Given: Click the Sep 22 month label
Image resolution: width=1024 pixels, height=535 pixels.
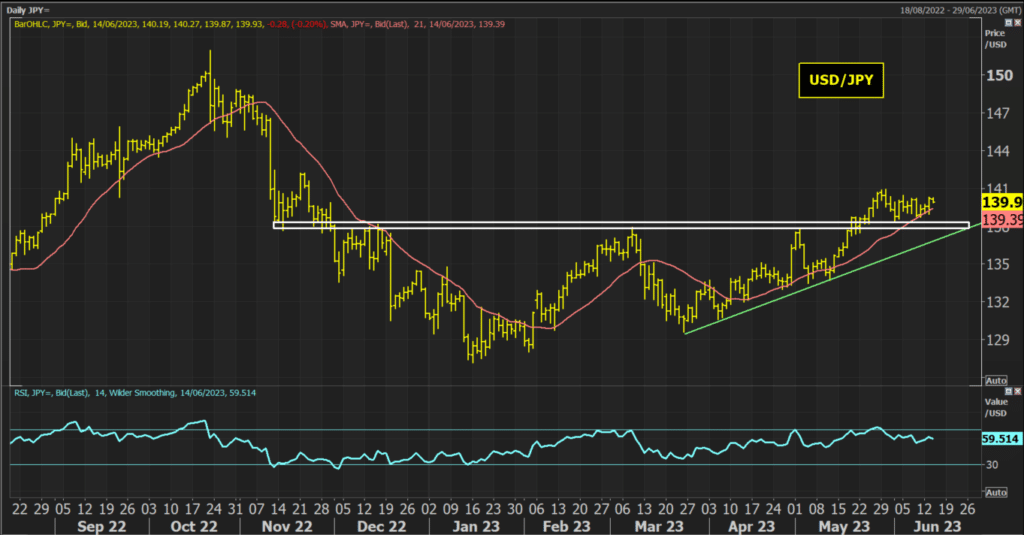Looking at the screenshot, I should pyautogui.click(x=101, y=527).
